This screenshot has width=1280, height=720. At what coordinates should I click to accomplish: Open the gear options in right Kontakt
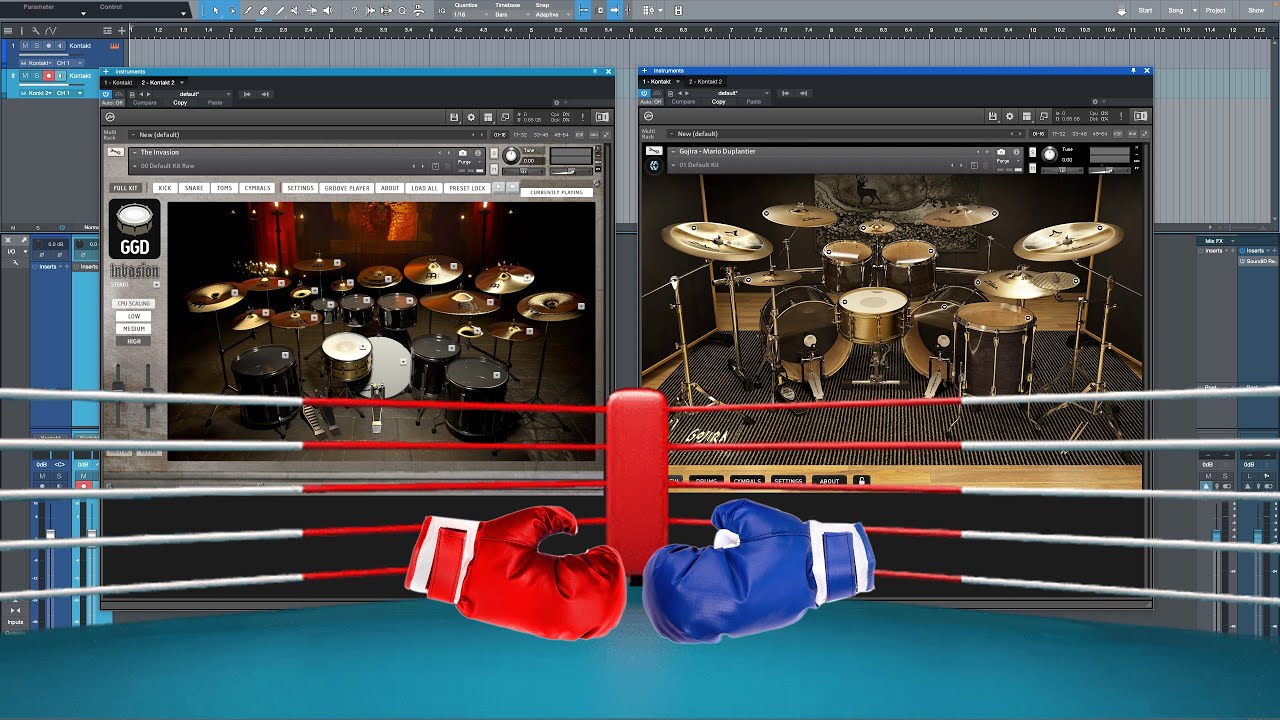pyautogui.click(x=1009, y=116)
